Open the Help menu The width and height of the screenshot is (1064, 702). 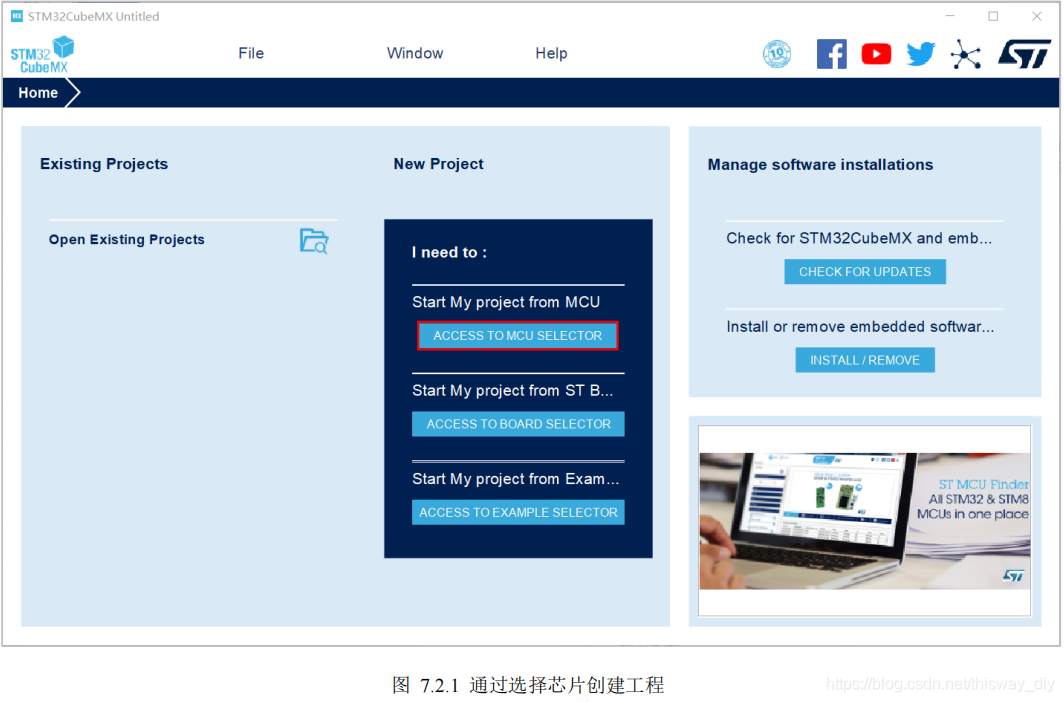[x=551, y=54]
